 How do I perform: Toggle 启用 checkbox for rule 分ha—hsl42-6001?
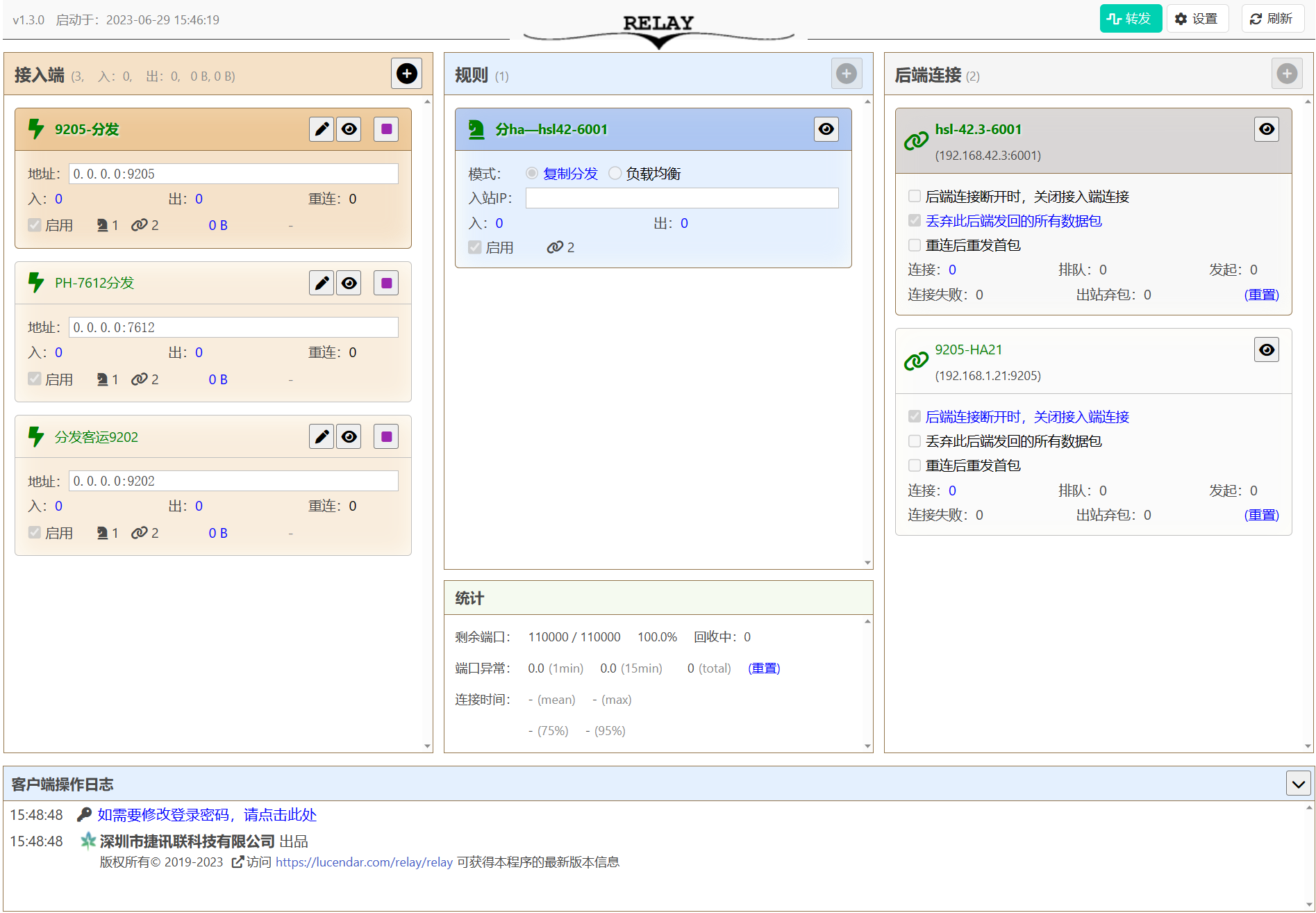[474, 247]
